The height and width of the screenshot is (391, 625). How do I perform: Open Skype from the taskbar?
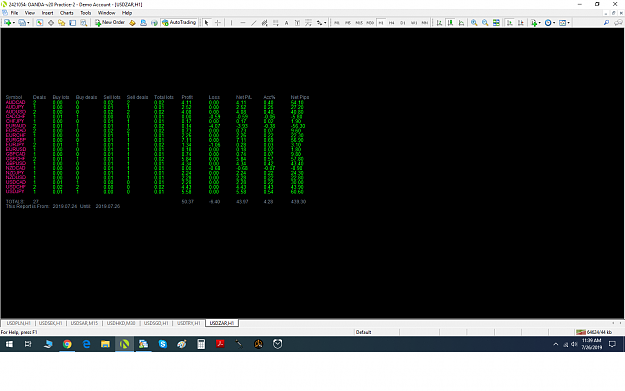click(163, 344)
